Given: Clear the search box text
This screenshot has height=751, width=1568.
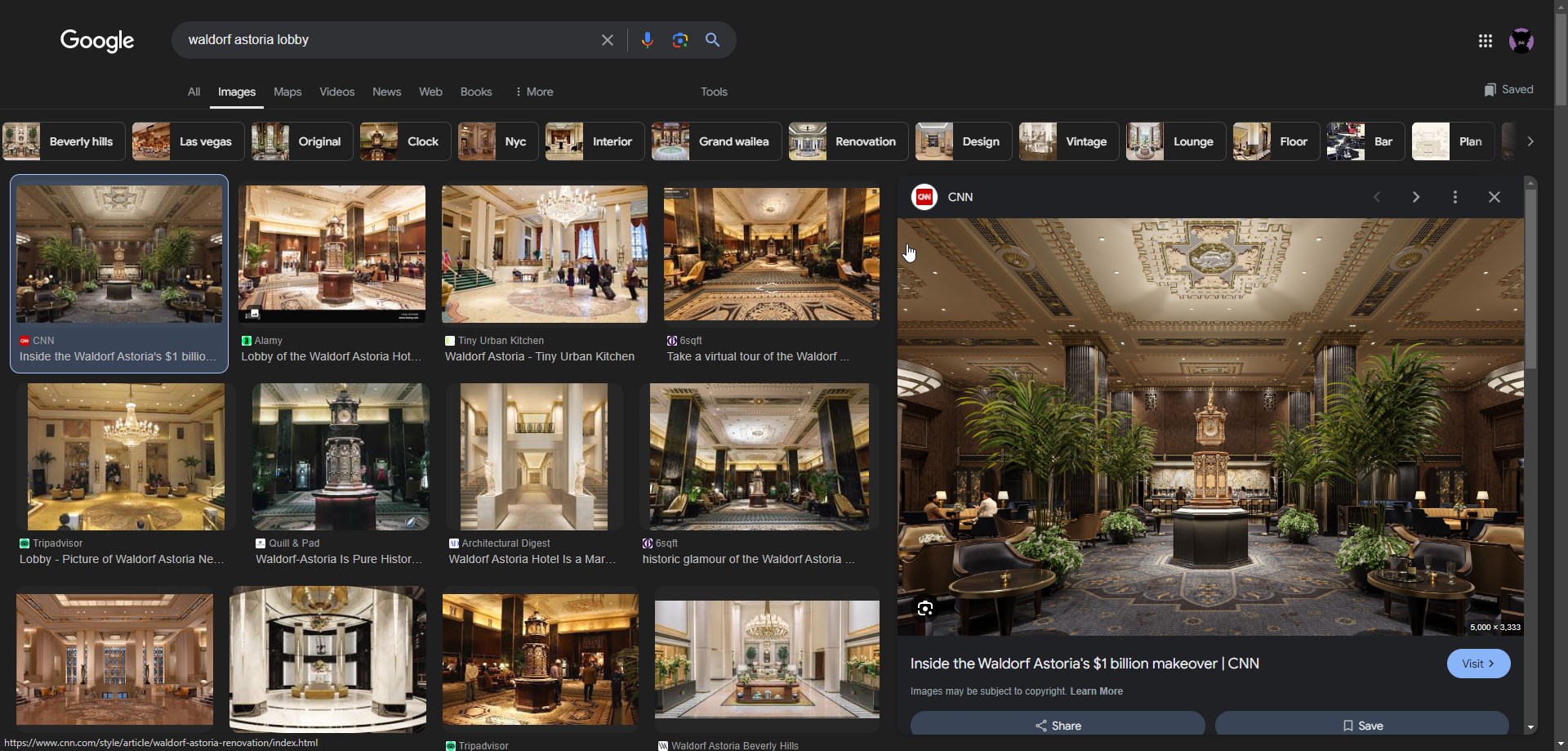Looking at the screenshot, I should [607, 40].
